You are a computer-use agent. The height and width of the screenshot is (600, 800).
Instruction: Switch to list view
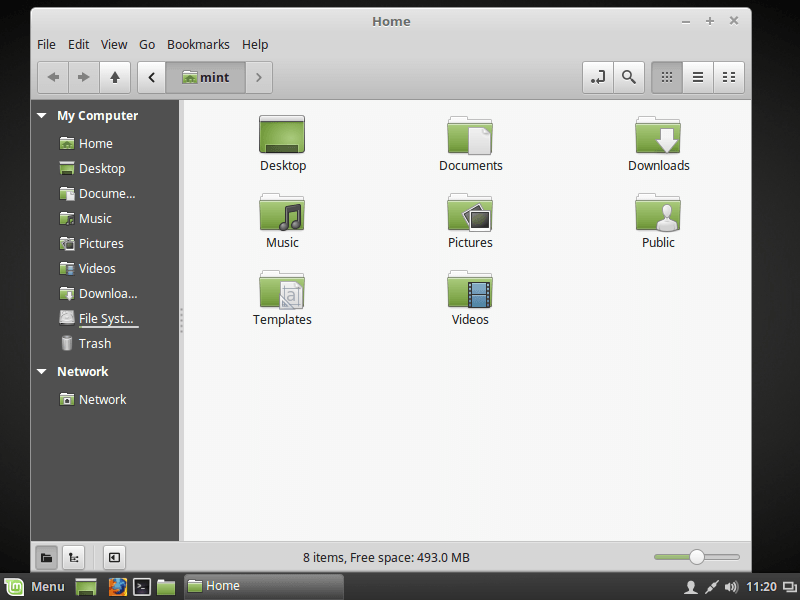[x=698, y=78]
